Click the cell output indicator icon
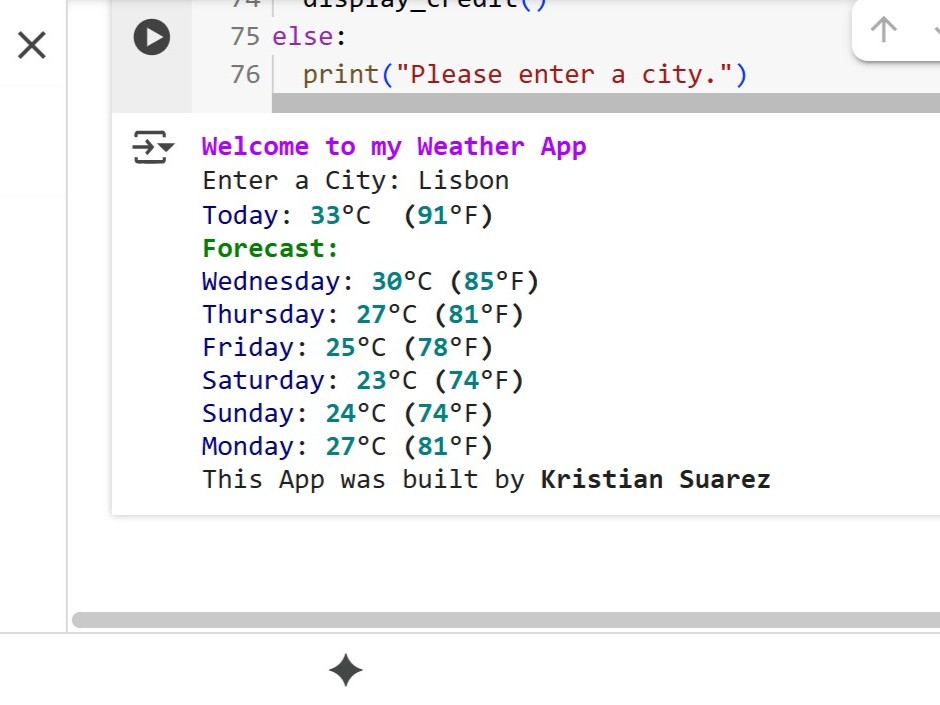The height and width of the screenshot is (705, 940). pyautogui.click(x=150, y=147)
